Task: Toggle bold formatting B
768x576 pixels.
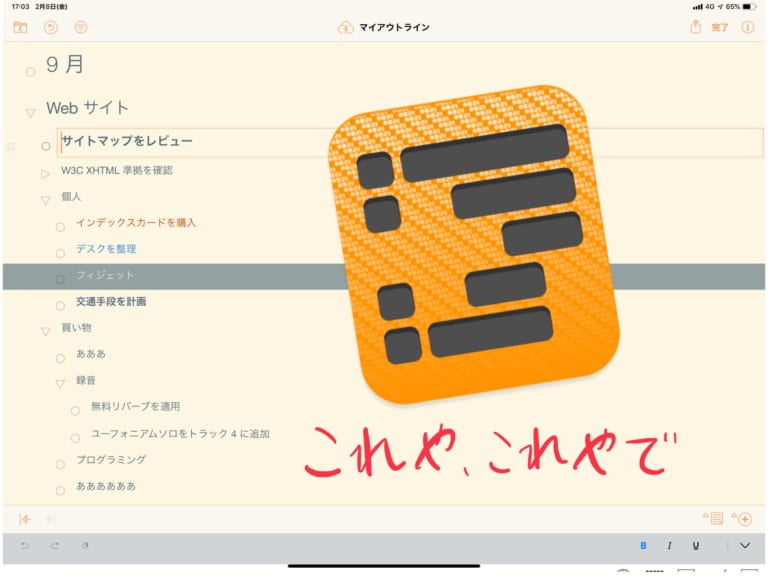Action: tap(643, 546)
